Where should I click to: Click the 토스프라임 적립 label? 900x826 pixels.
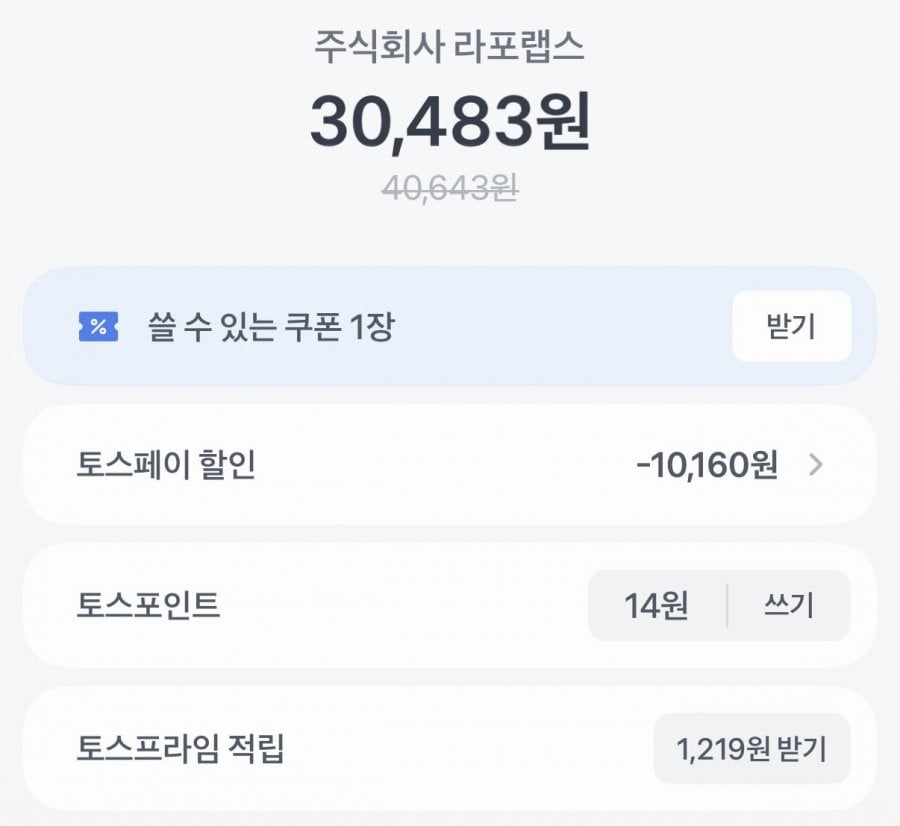[180, 749]
